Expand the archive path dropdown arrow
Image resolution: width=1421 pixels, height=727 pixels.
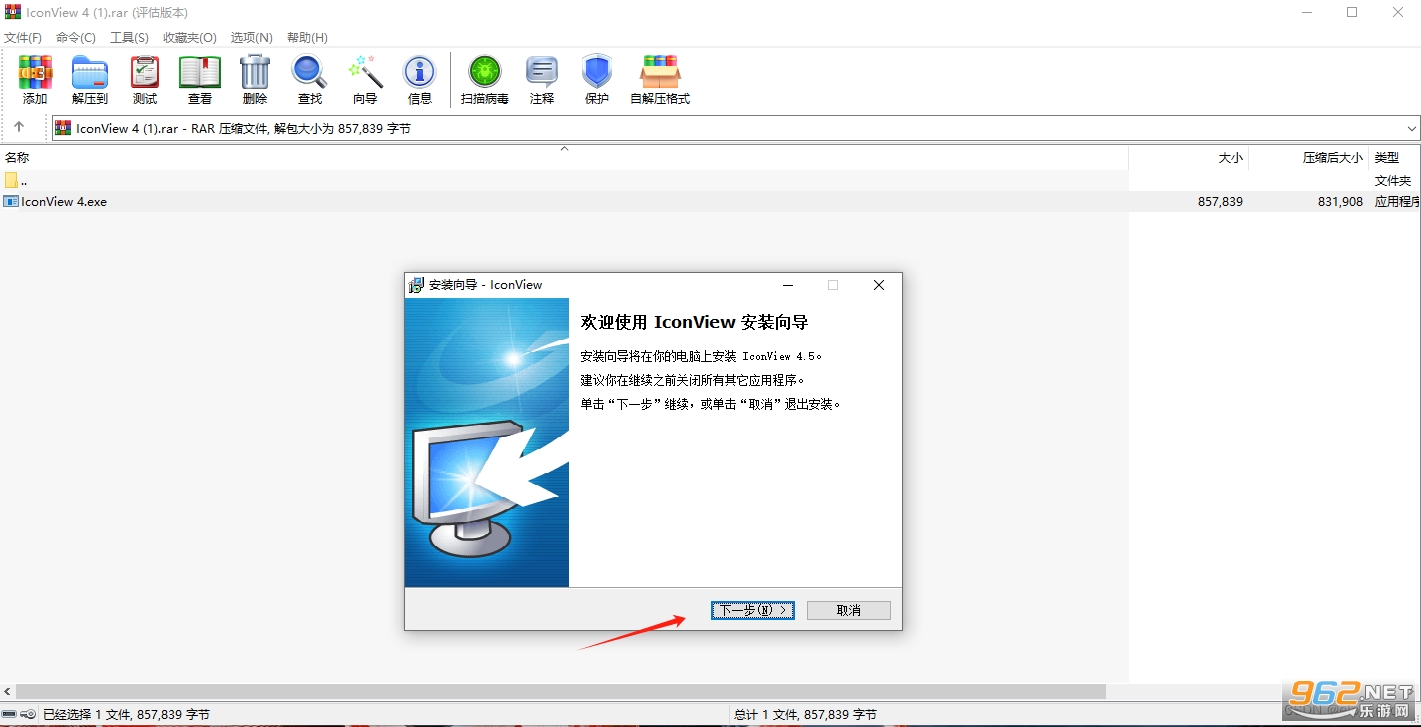(x=1412, y=128)
